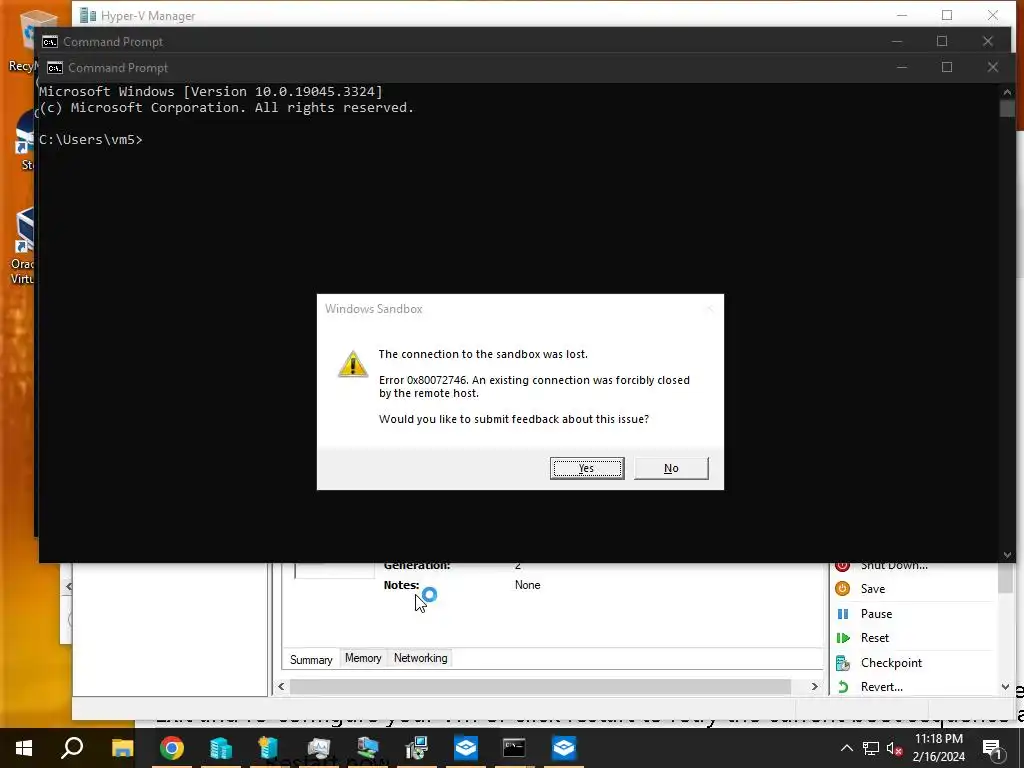Screen dimensions: 1024x768
Task: Click the Actions pane vertical scrollbar thumb
Action: coord(1006,579)
